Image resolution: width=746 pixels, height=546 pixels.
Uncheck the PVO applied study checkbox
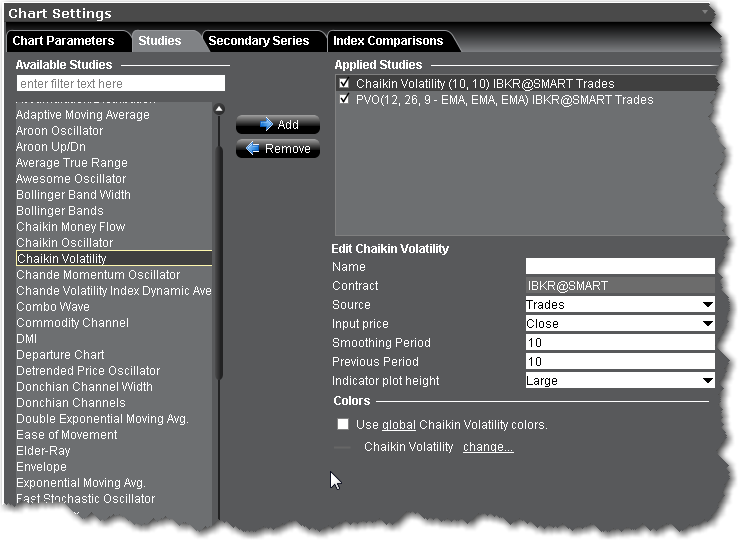click(344, 100)
